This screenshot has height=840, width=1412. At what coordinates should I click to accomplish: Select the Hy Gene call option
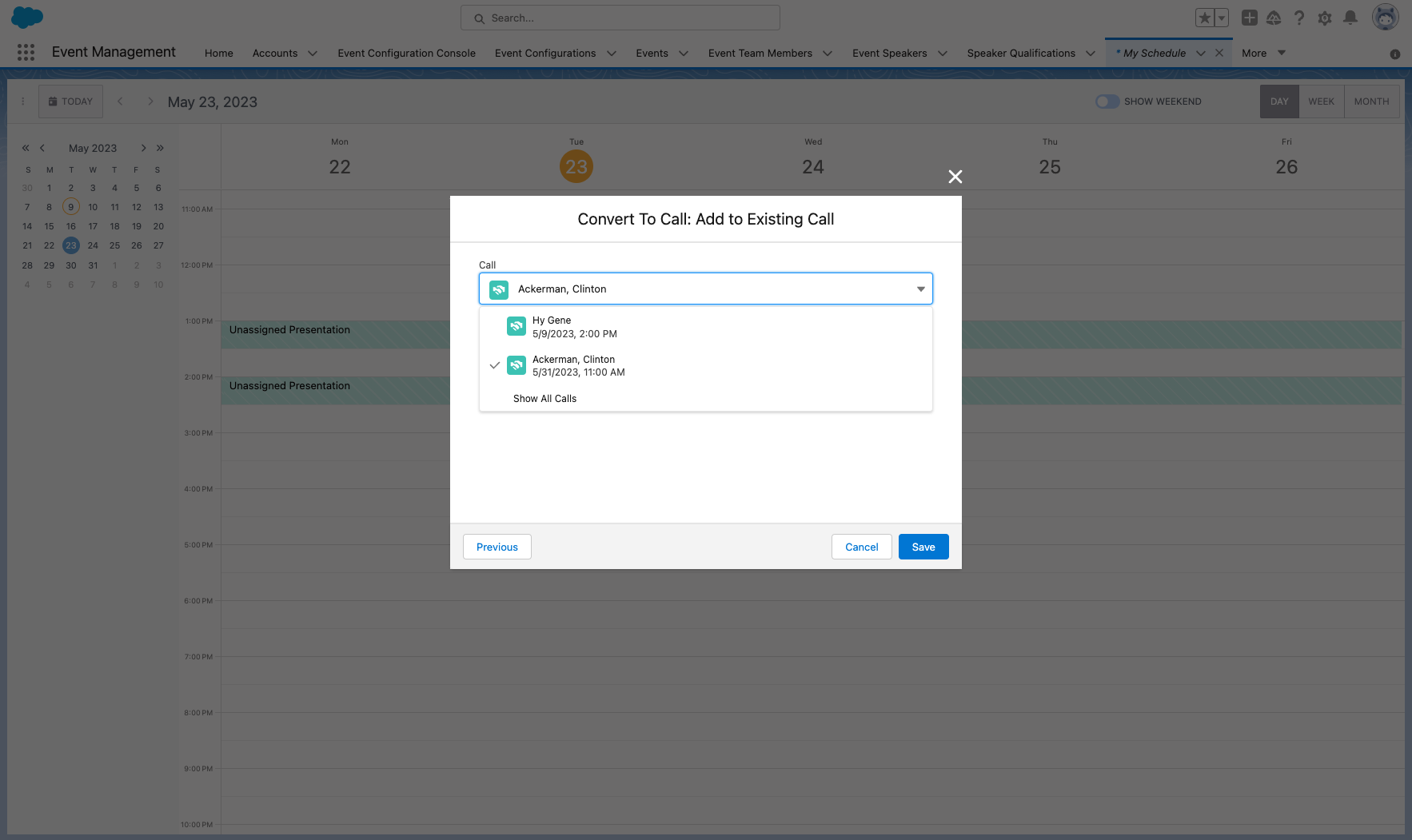click(574, 327)
